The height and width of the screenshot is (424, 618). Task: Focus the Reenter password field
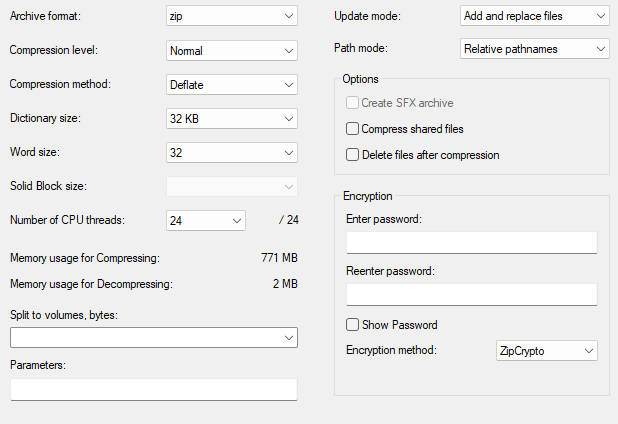tap(472, 294)
